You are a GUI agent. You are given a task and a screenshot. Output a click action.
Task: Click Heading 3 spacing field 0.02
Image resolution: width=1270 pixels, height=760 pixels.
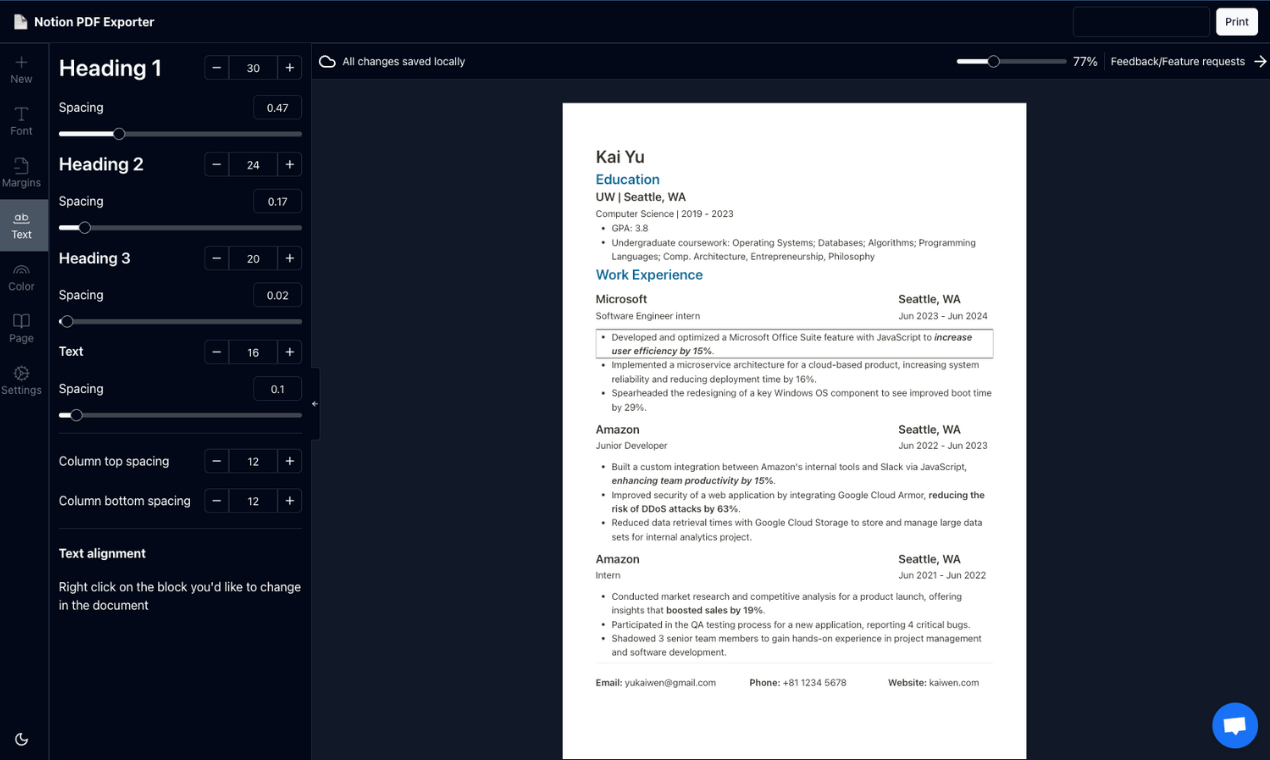[277, 296]
